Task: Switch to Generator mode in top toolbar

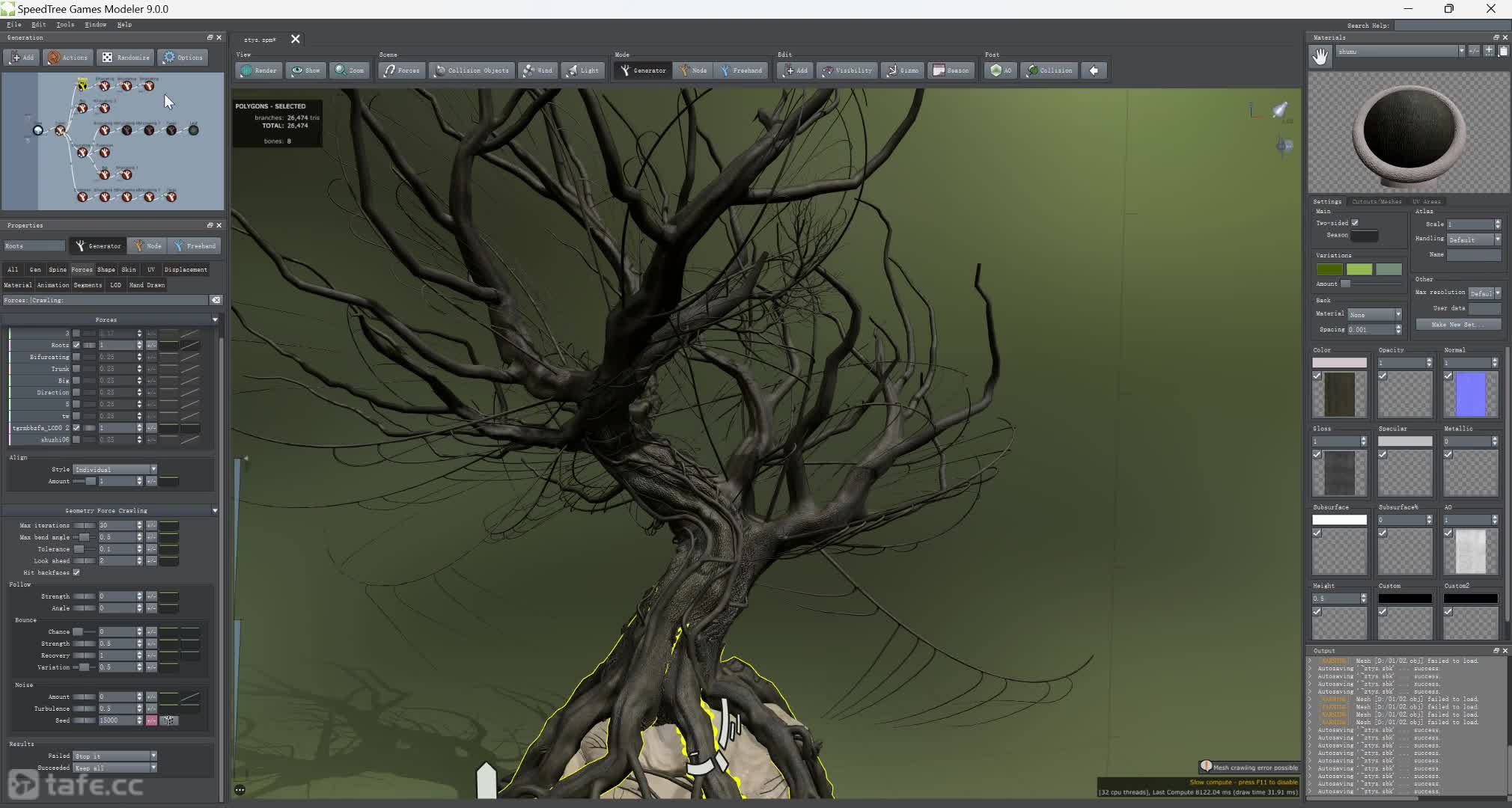Action: (643, 70)
